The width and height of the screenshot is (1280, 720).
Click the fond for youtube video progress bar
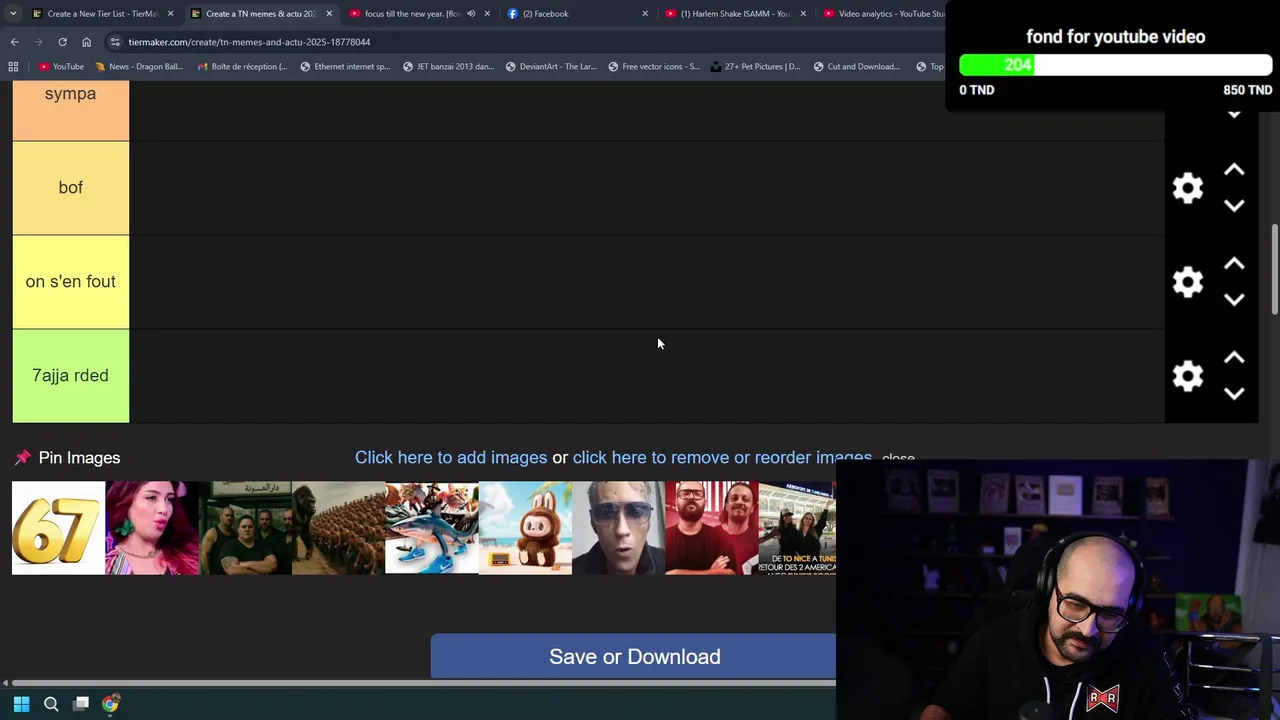point(1115,65)
